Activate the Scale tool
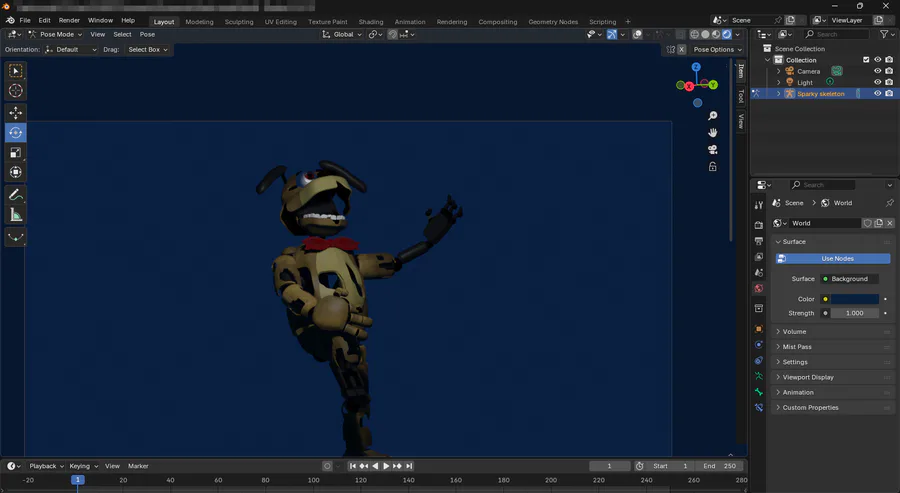This screenshot has width=900, height=493. click(x=16, y=153)
